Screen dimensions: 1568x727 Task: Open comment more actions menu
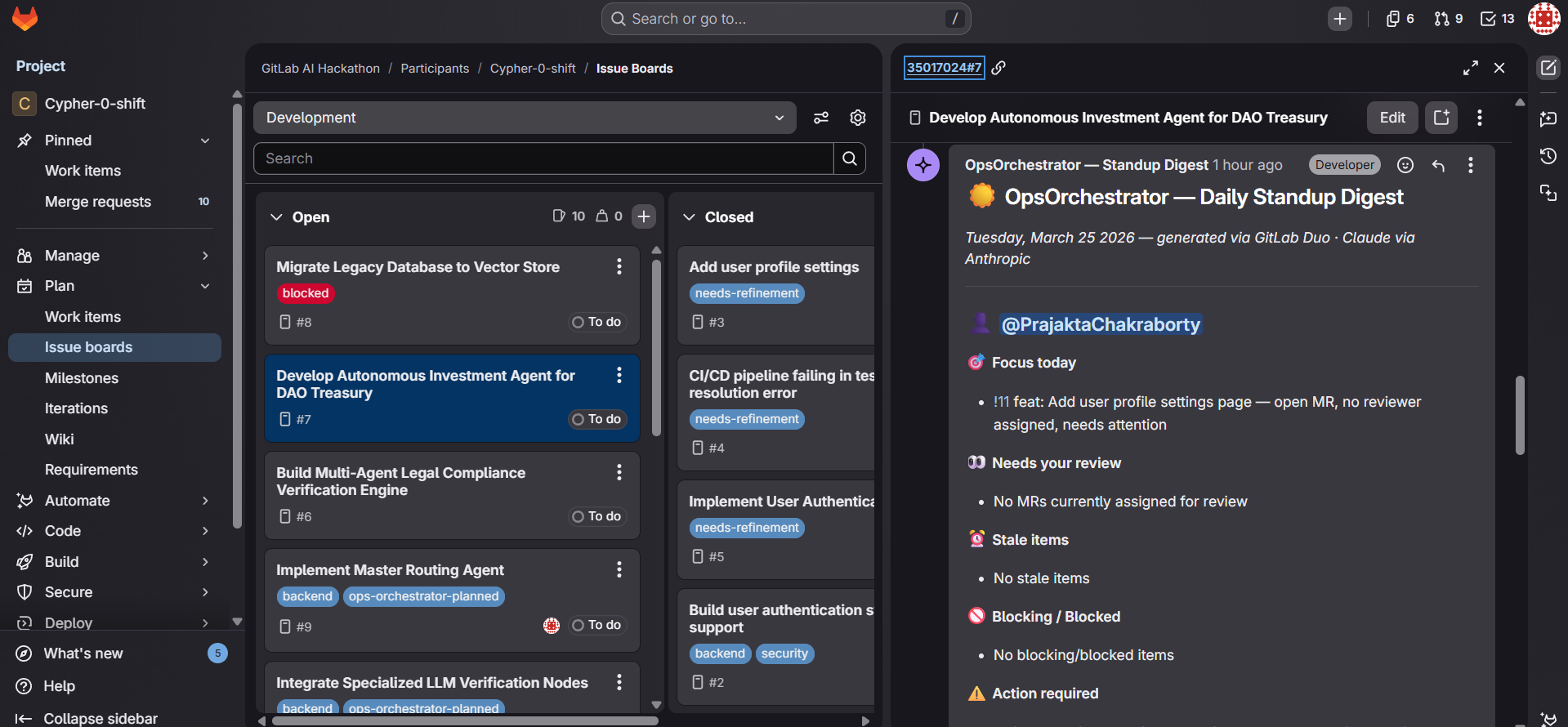pos(1471,165)
